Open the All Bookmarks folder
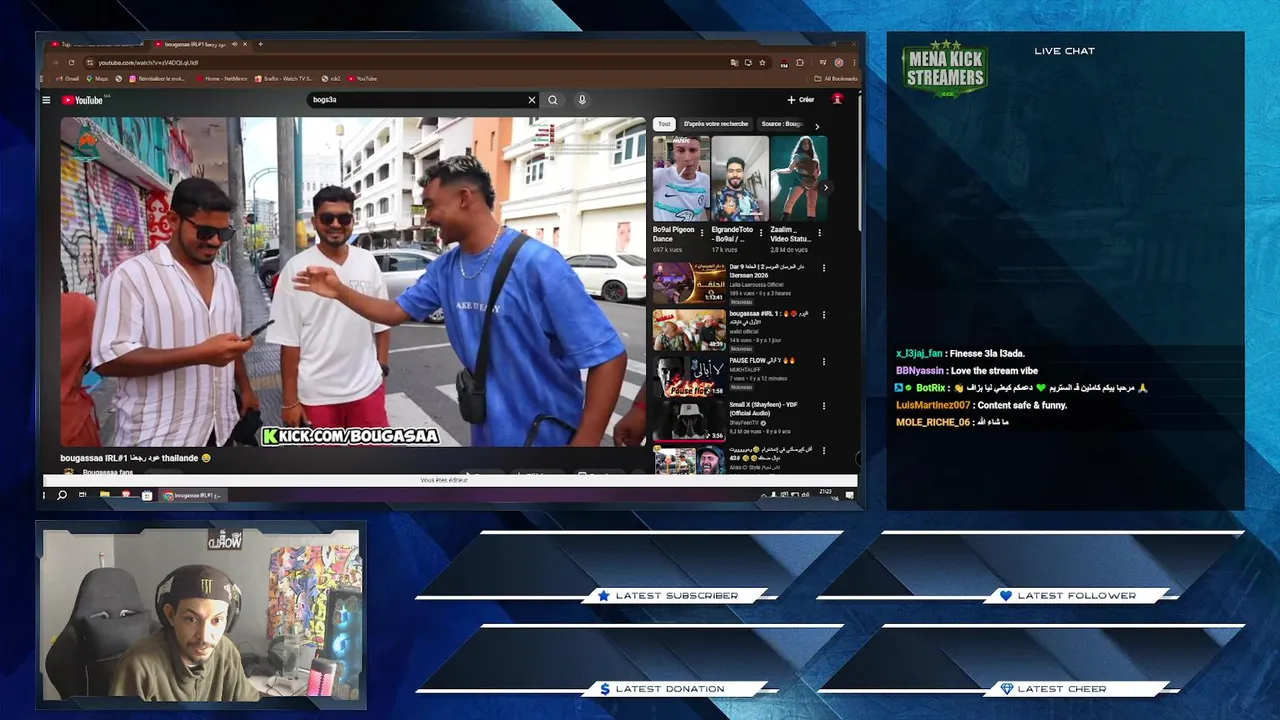This screenshot has height=720, width=1280. (x=836, y=78)
